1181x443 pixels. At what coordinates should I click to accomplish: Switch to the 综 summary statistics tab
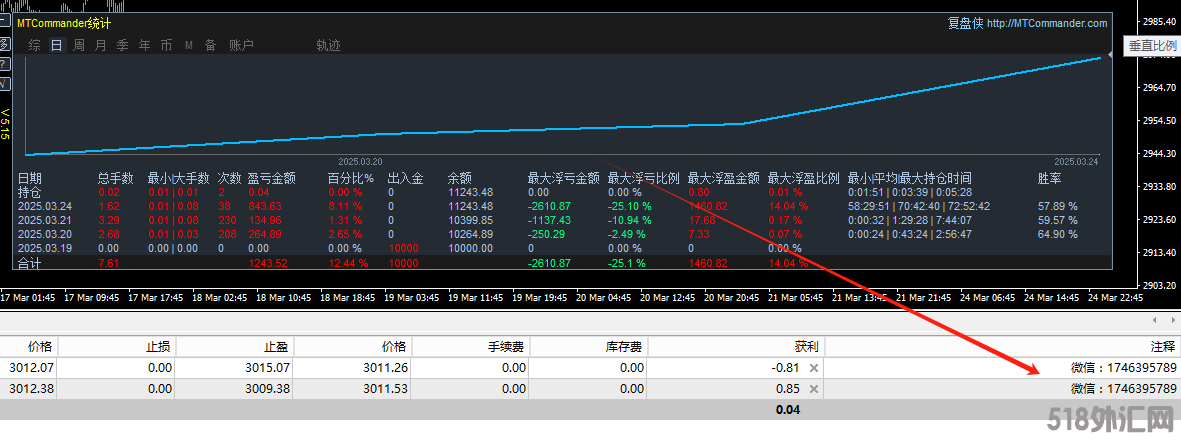(35, 45)
